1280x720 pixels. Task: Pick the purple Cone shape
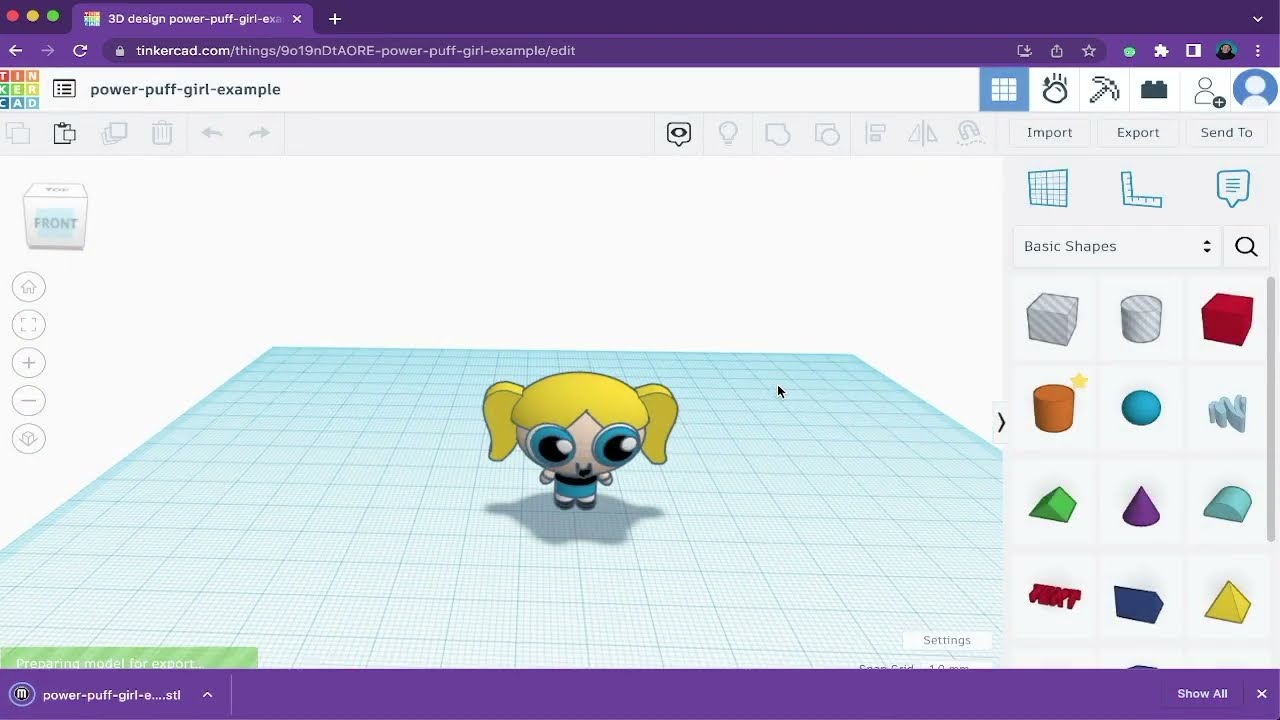[x=1141, y=504]
